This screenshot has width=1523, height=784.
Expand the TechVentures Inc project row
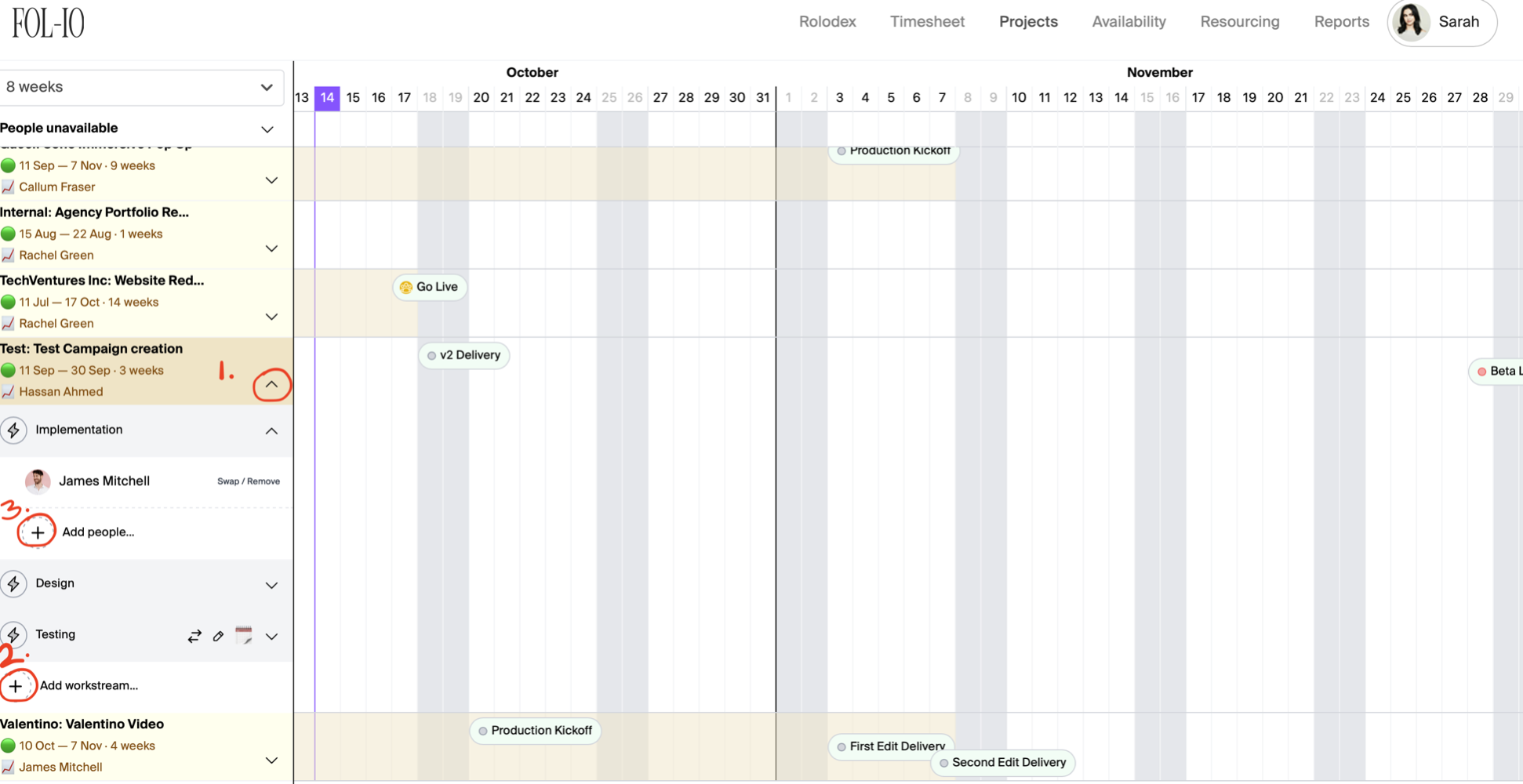(271, 317)
